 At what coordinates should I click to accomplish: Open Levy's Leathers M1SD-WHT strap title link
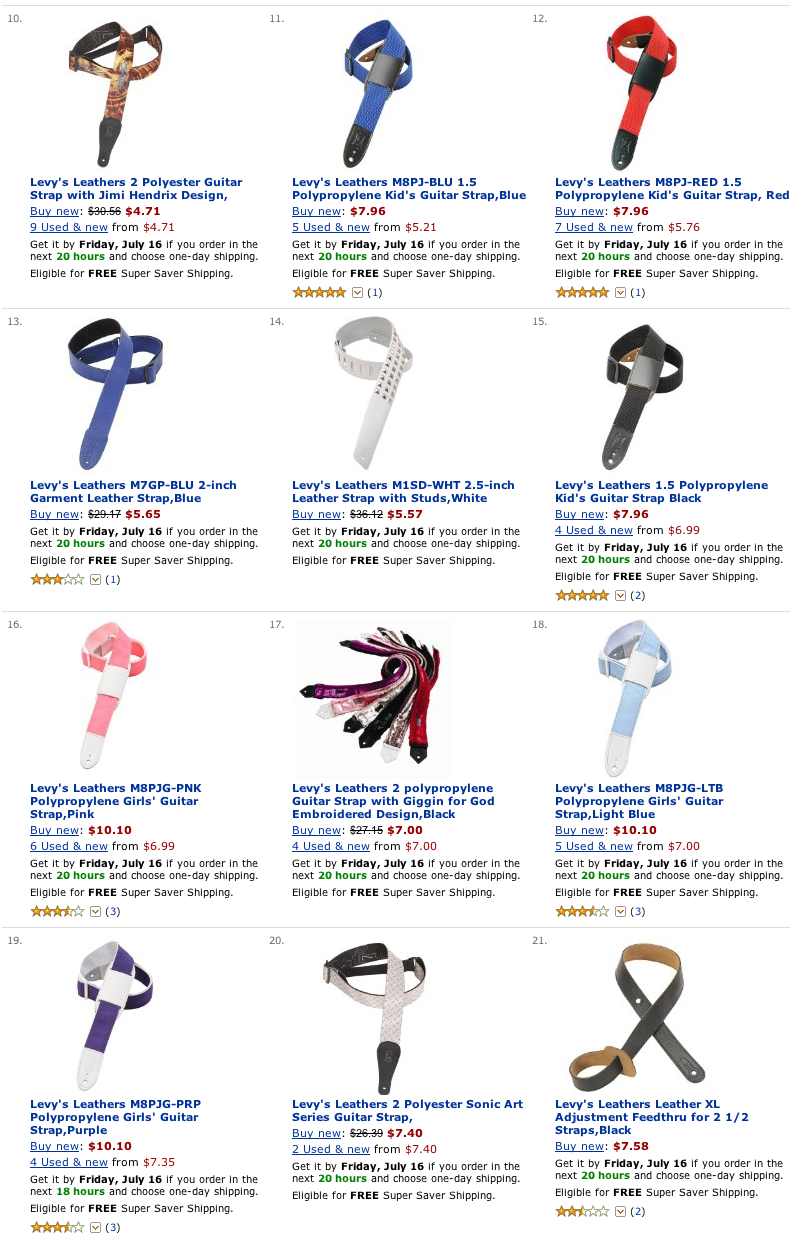click(x=403, y=492)
